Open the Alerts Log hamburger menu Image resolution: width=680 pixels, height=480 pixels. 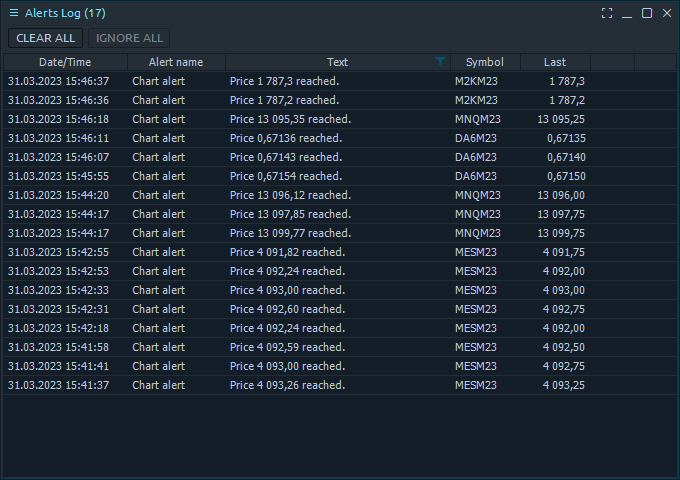point(14,13)
